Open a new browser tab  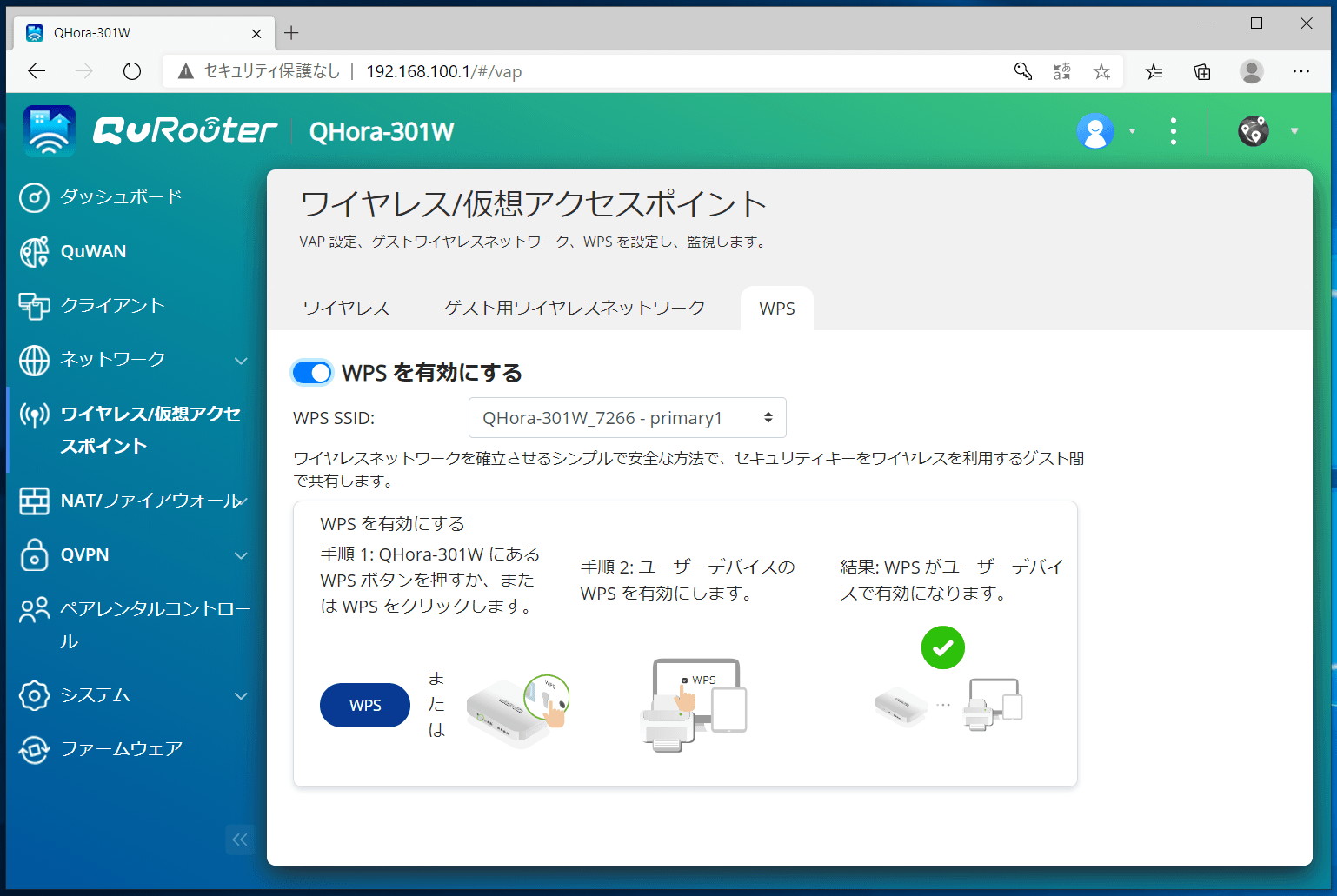pyautogui.click(x=291, y=33)
